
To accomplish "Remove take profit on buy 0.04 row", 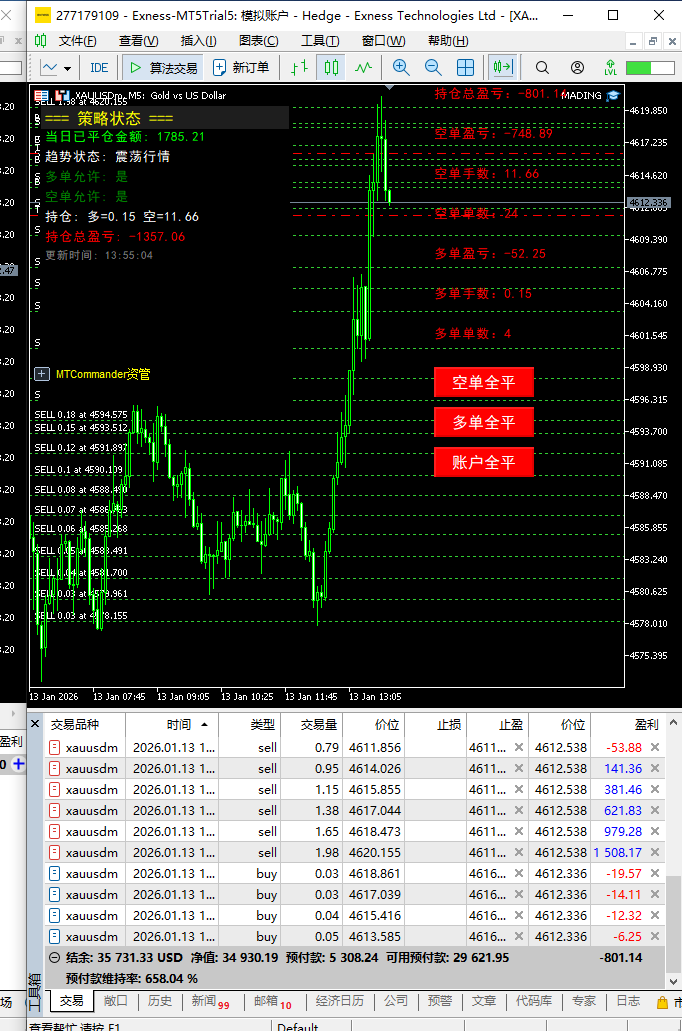I will point(519,915).
